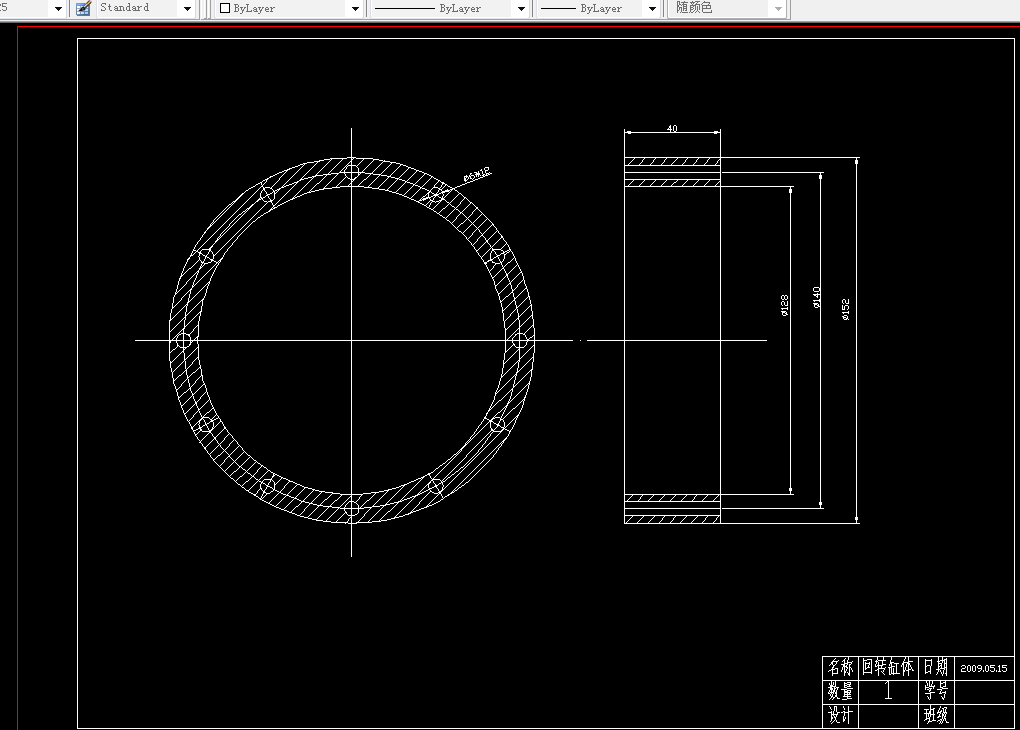
Task: Select the ø6×12 hole leader annotation
Action: point(477,175)
